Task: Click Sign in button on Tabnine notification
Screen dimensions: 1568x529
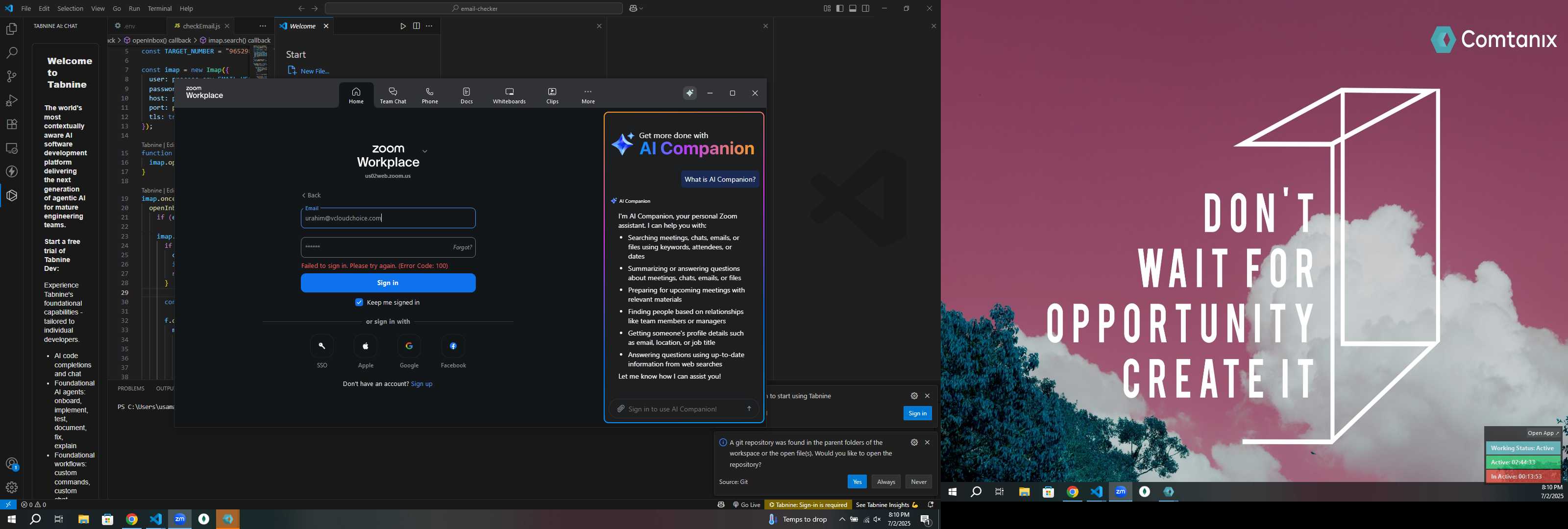Action: coord(917,413)
